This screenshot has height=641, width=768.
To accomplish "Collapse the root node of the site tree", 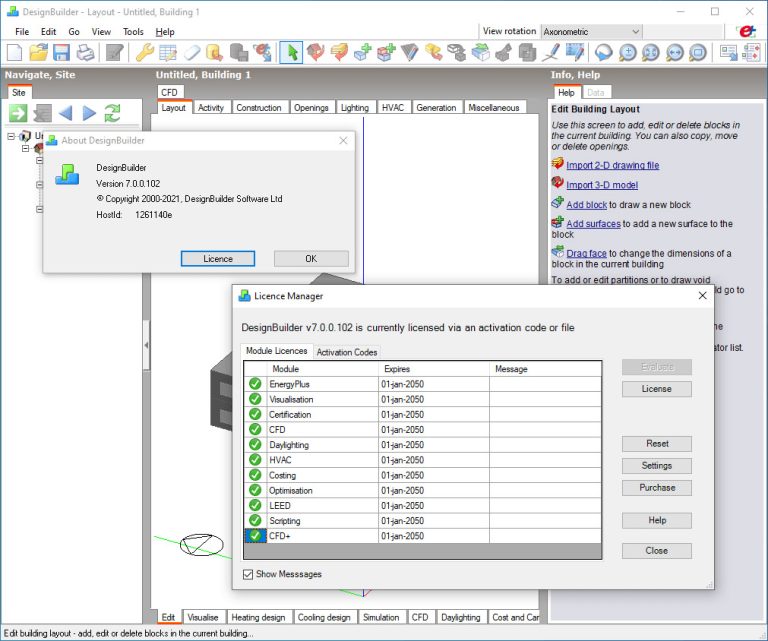I will click(x=11, y=136).
